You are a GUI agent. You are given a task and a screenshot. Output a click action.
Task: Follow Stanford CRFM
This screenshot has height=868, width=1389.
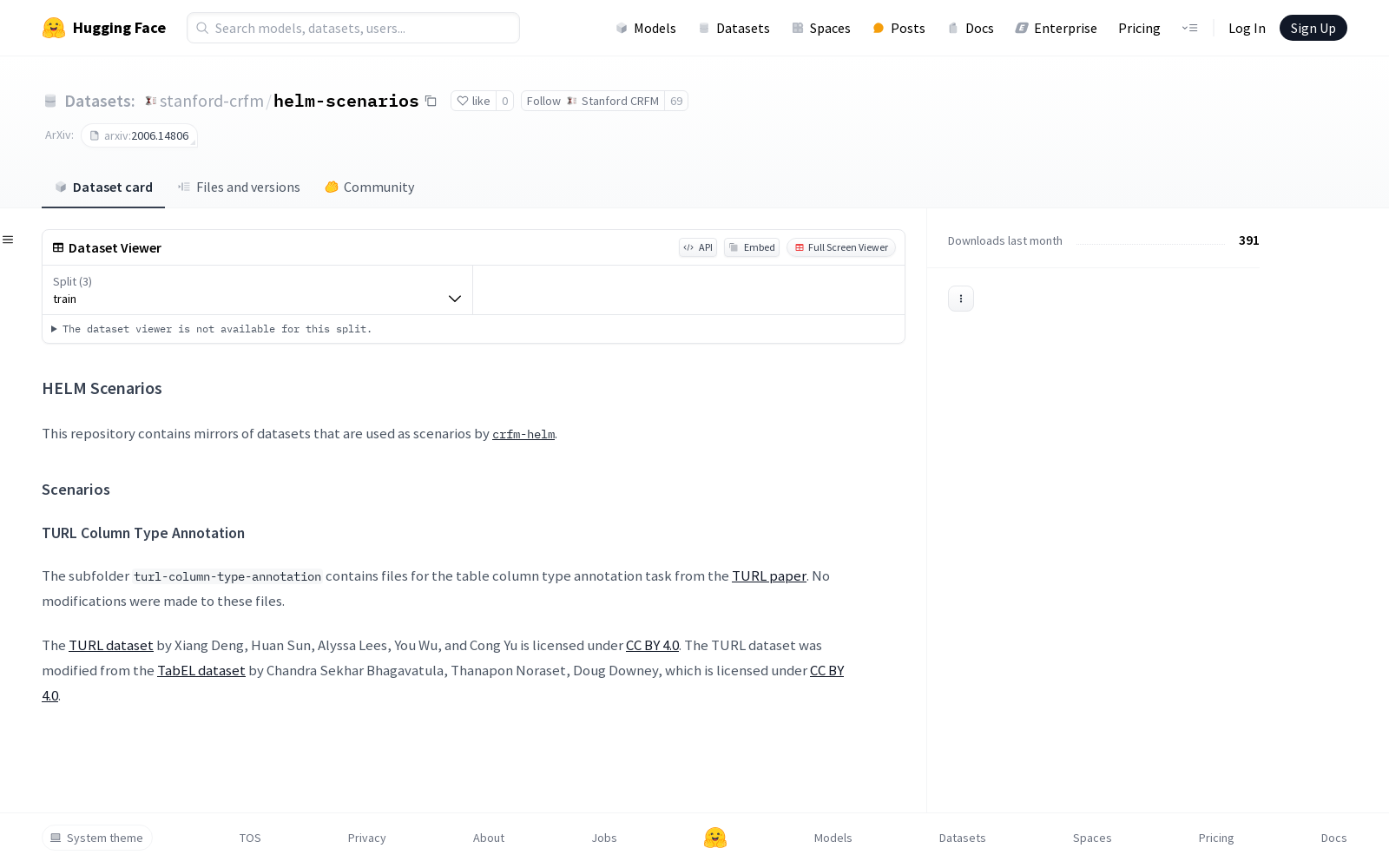[593, 101]
